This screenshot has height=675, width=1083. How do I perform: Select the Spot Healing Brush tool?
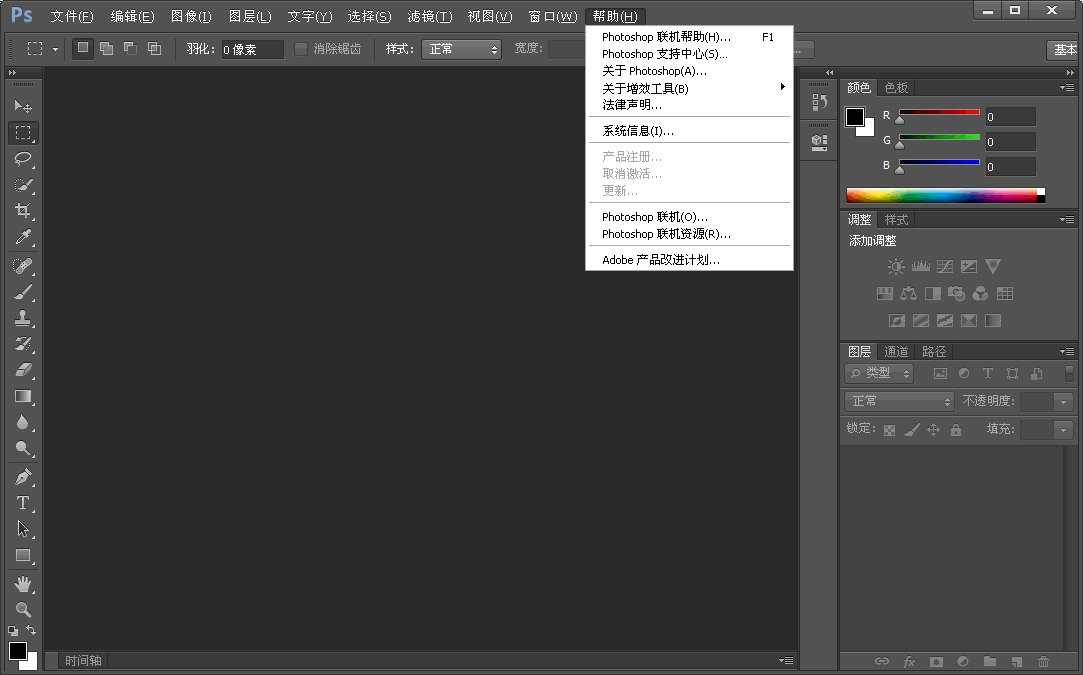23,266
